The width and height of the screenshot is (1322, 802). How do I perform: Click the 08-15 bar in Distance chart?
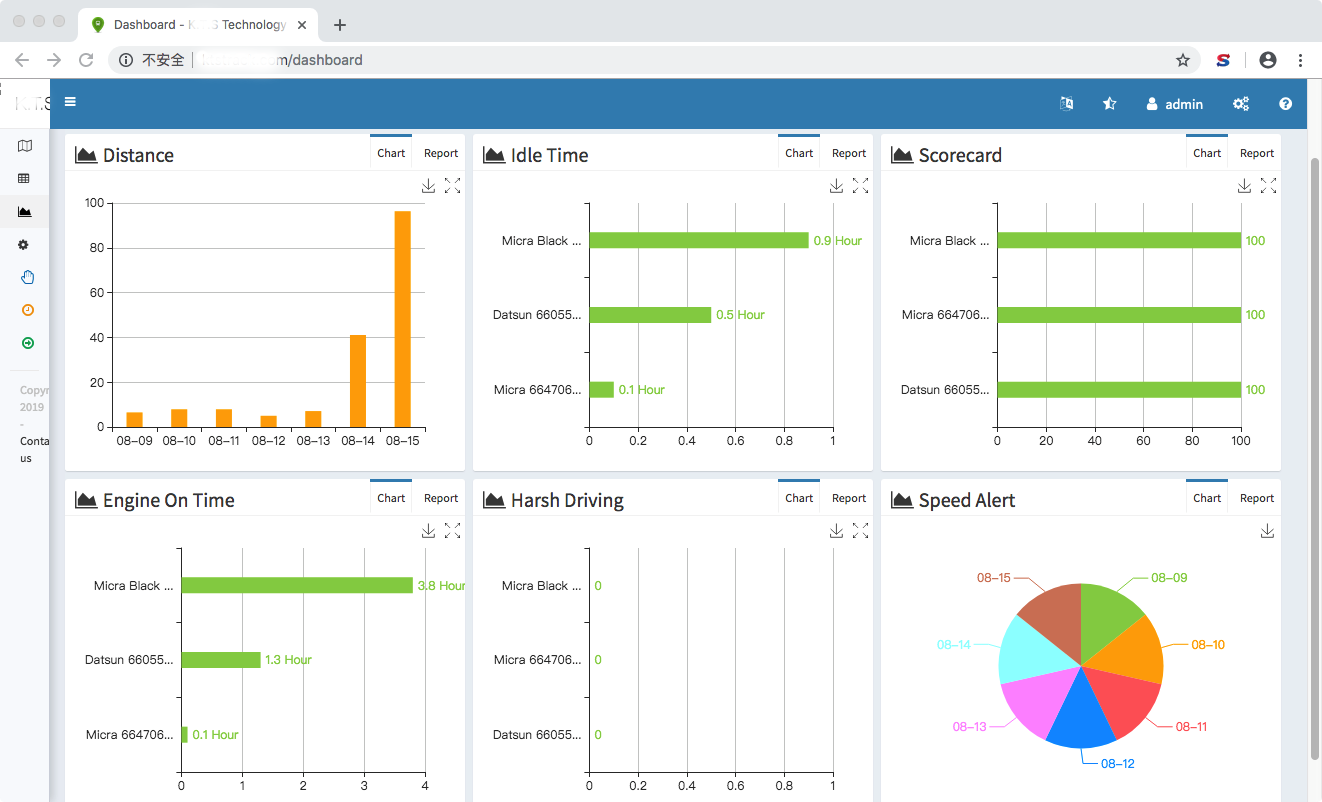click(x=403, y=319)
